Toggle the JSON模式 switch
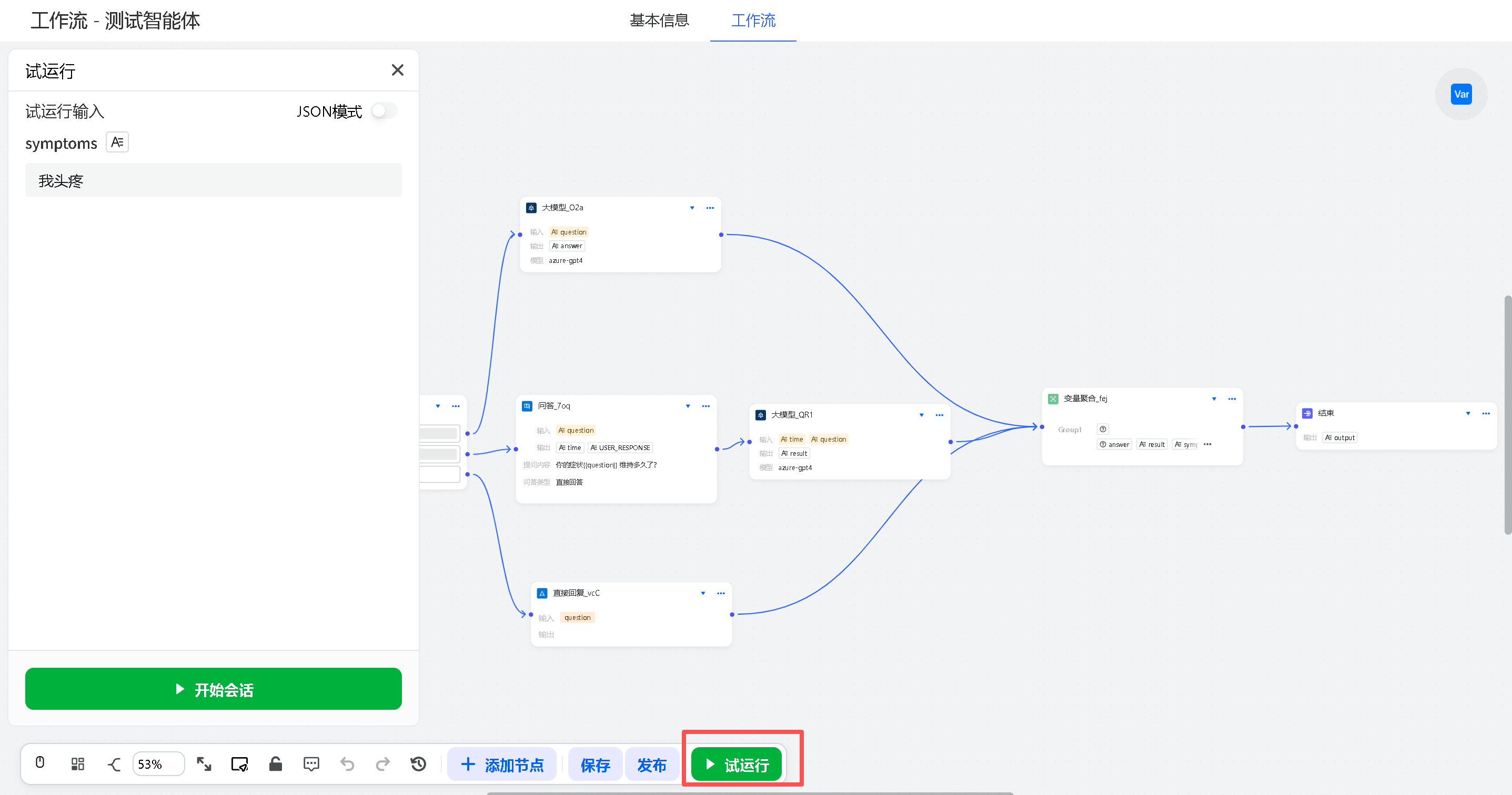The height and width of the screenshot is (795, 1512). (385, 111)
